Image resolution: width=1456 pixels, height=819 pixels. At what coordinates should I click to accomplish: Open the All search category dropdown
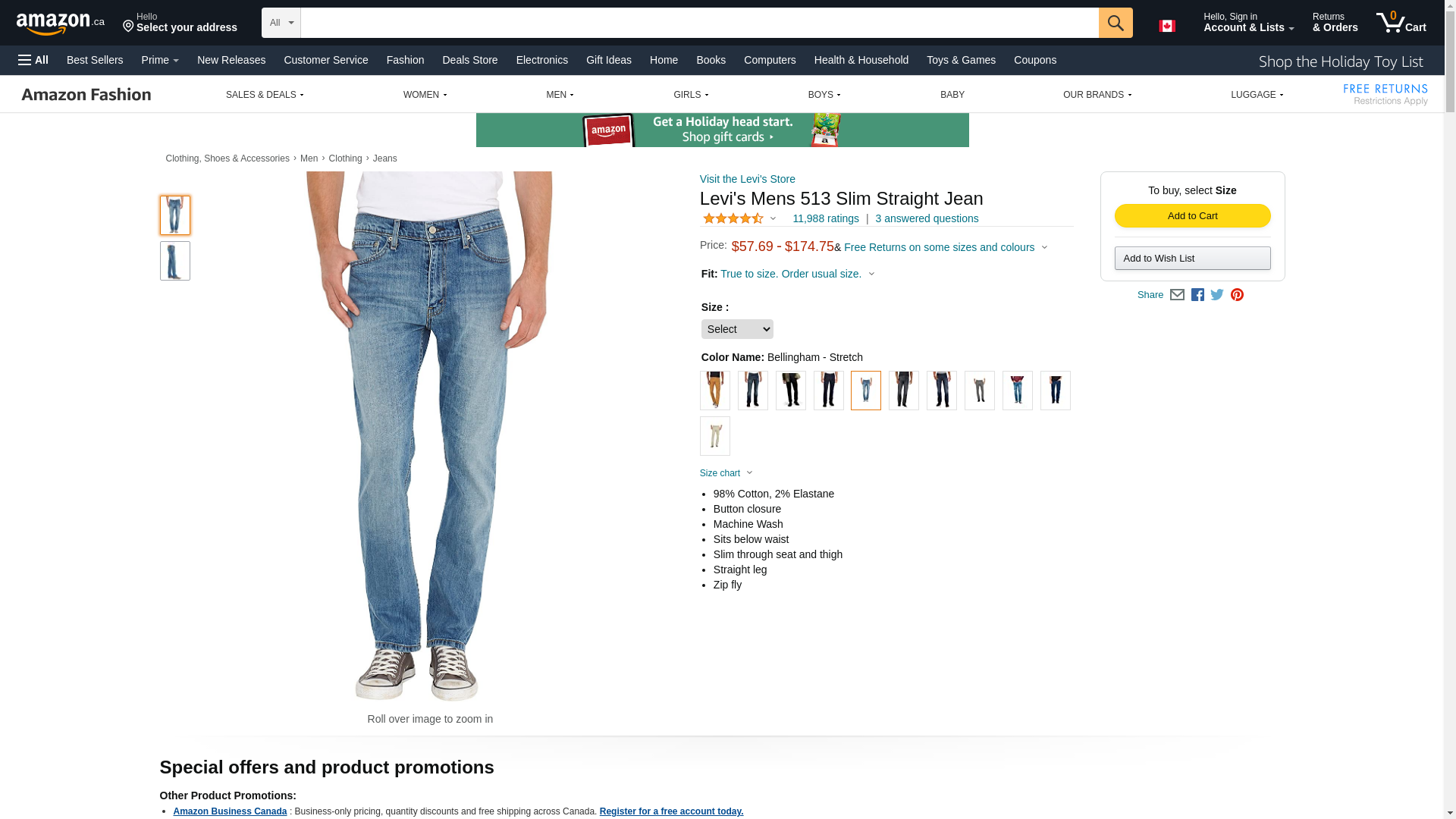pyautogui.click(x=281, y=23)
